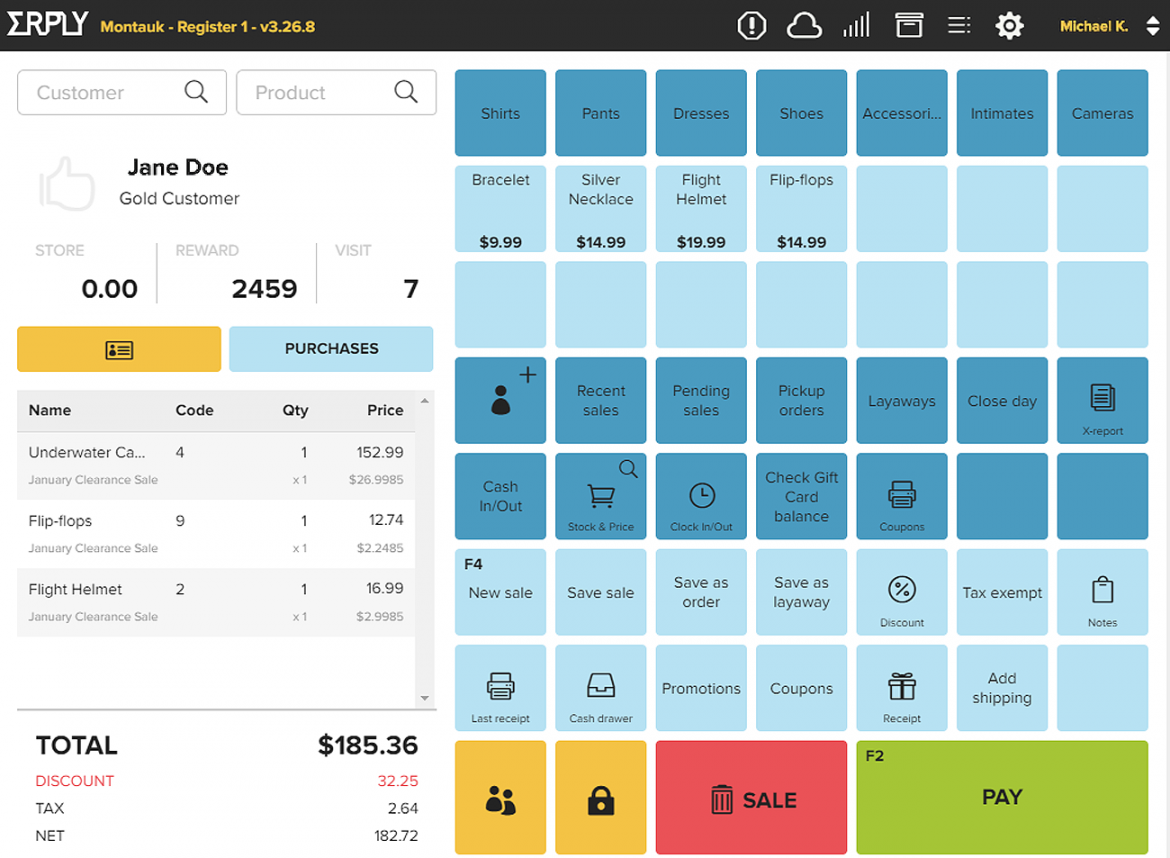
Task: Add a new customer using the person icon
Action: point(500,400)
